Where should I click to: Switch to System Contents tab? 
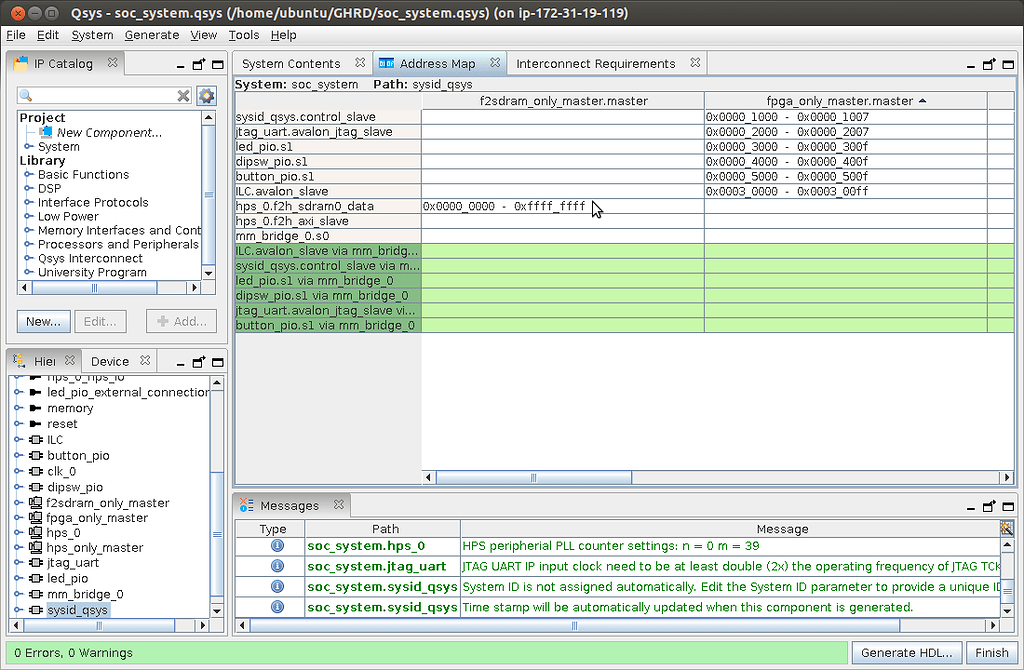click(x=291, y=63)
